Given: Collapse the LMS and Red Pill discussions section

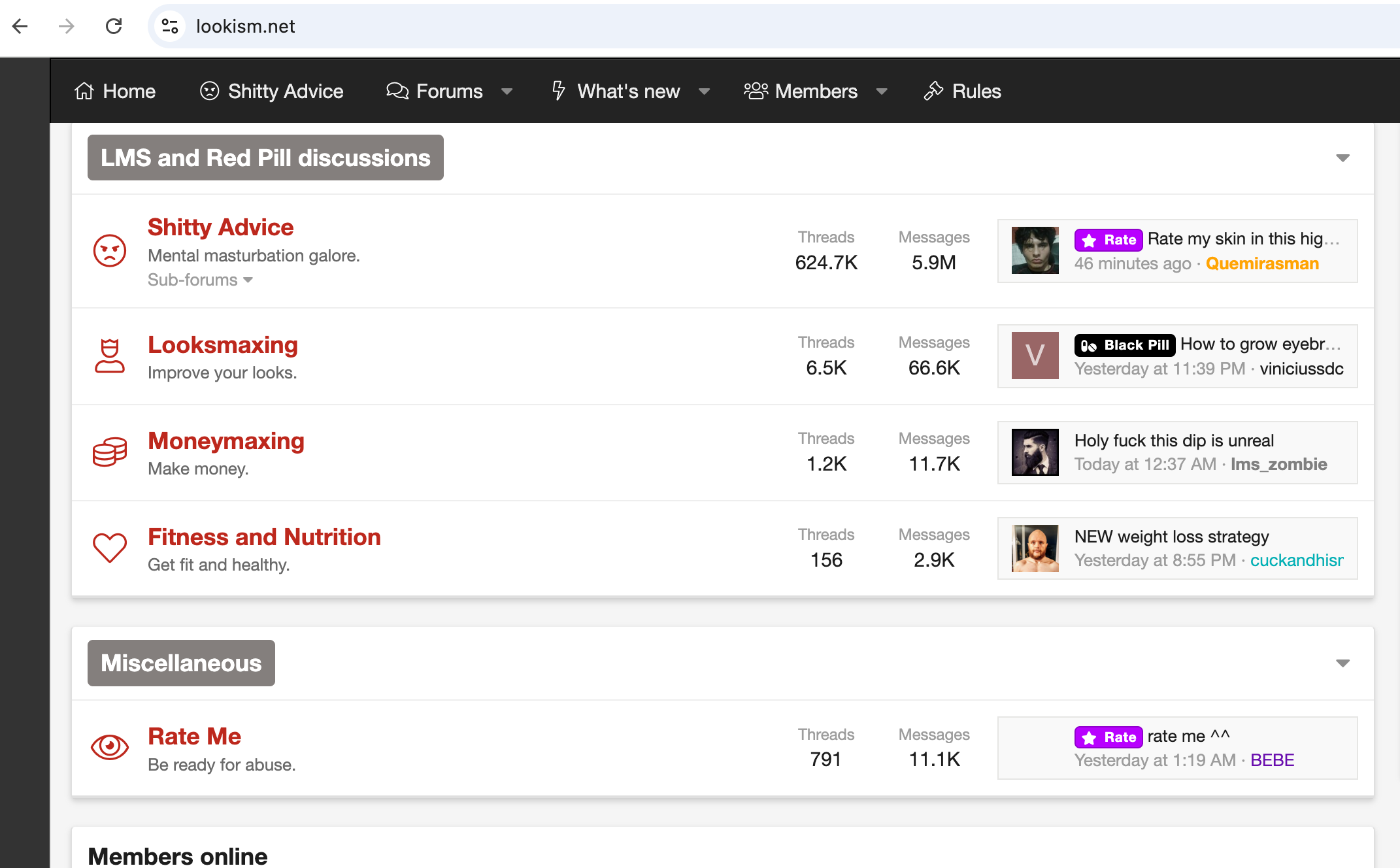Looking at the screenshot, I should click(x=1342, y=158).
